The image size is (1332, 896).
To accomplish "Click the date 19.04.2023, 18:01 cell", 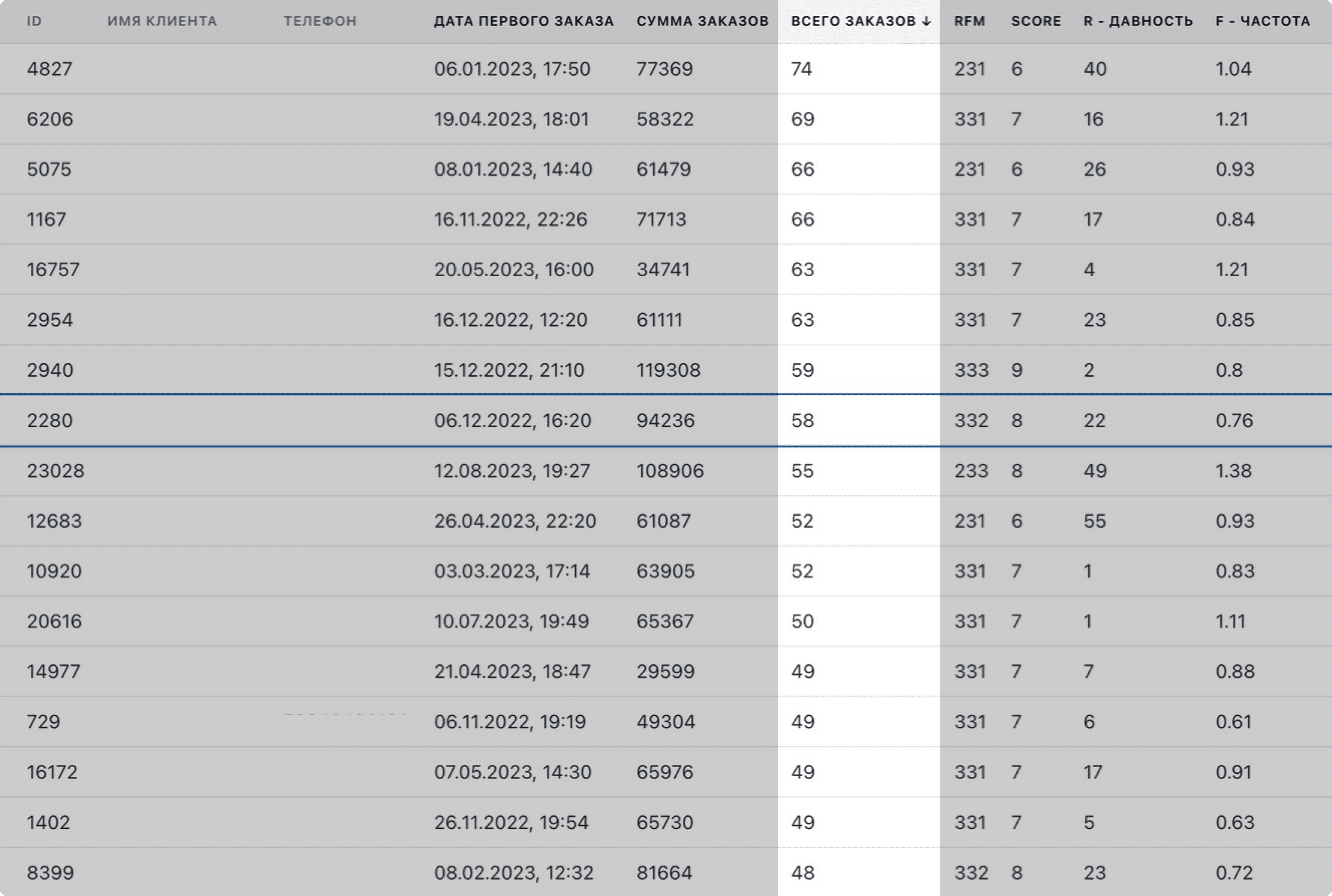I will (x=511, y=119).
